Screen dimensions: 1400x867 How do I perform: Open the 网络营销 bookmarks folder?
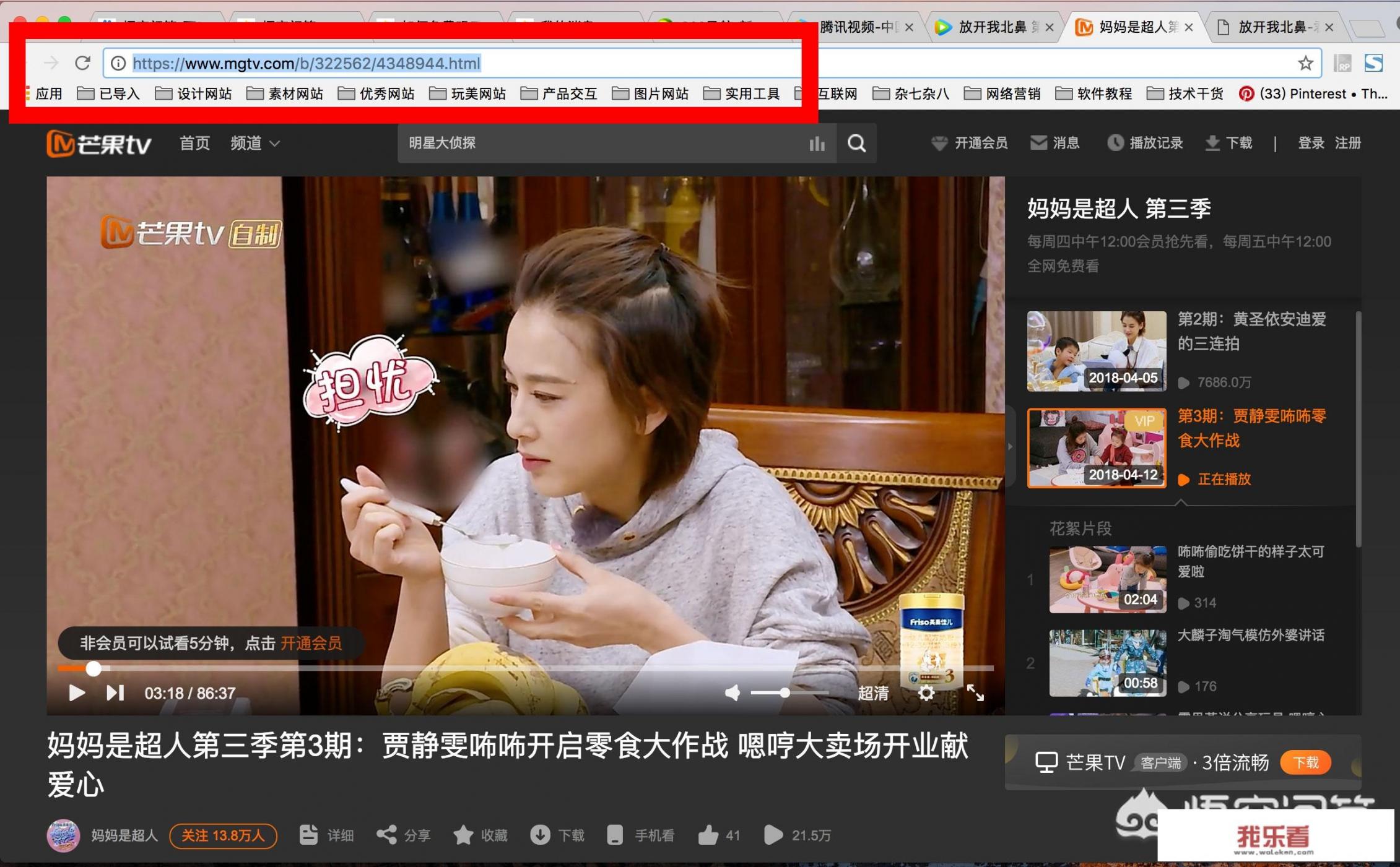tap(1002, 94)
